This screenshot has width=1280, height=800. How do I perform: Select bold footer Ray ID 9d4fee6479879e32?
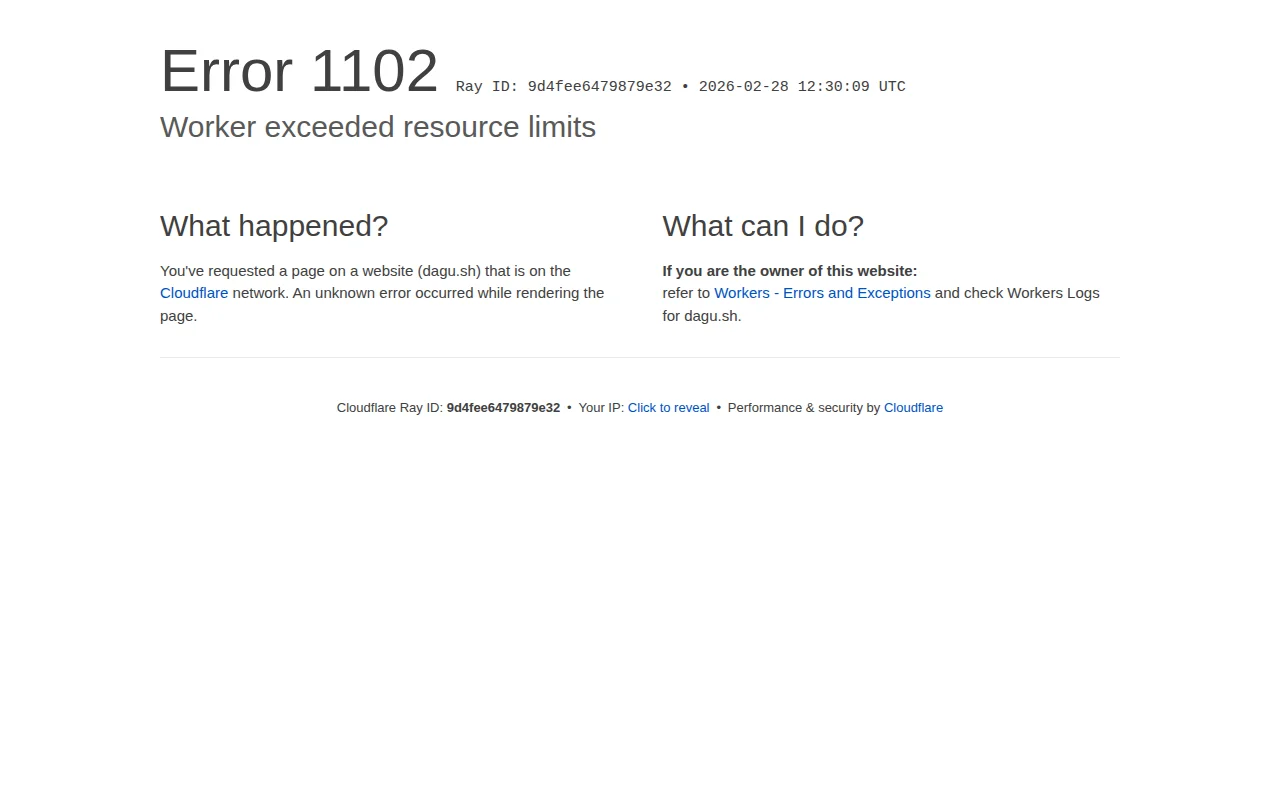pyautogui.click(x=503, y=408)
